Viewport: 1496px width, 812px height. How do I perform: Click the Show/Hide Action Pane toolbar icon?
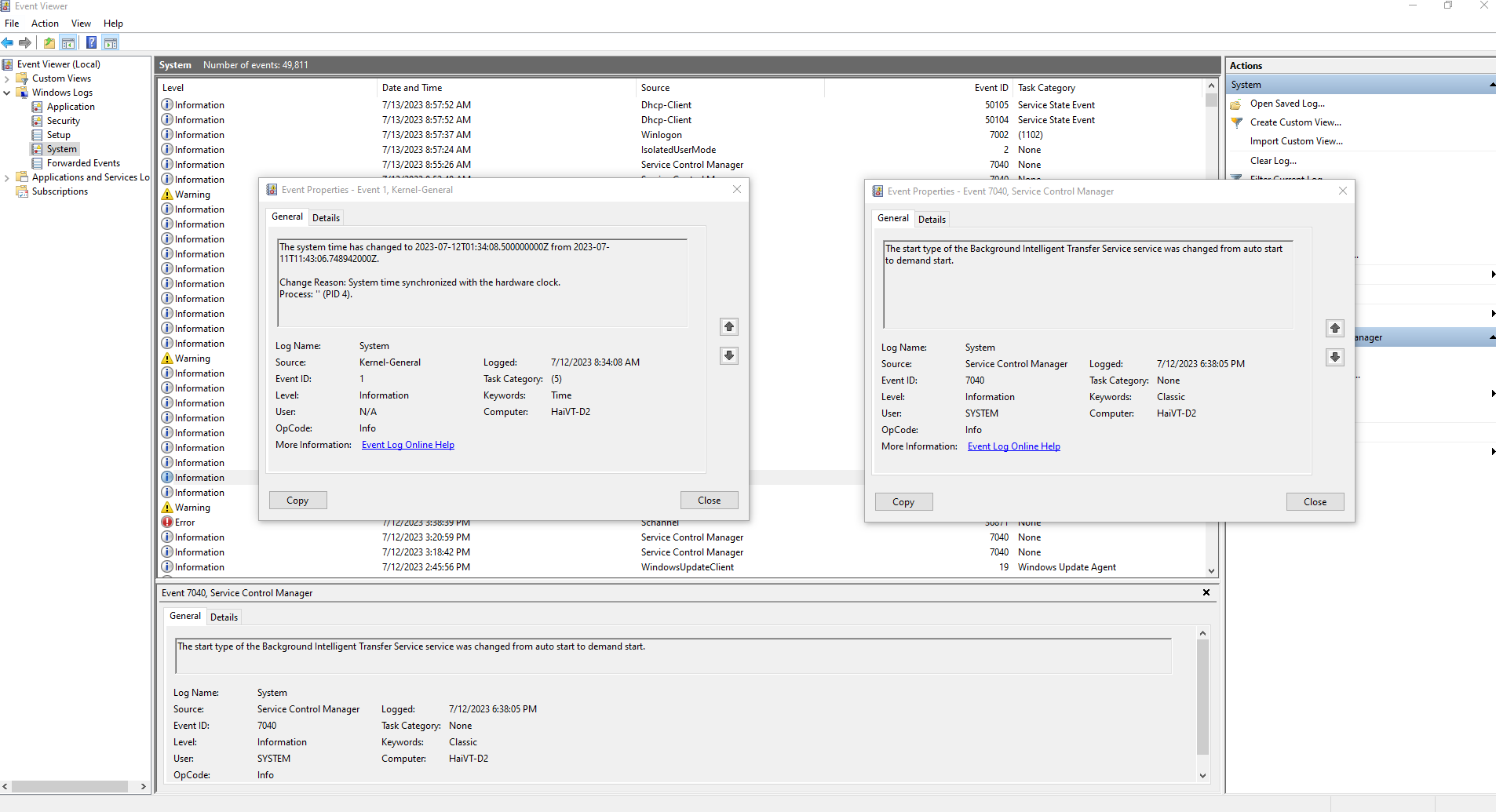point(111,43)
